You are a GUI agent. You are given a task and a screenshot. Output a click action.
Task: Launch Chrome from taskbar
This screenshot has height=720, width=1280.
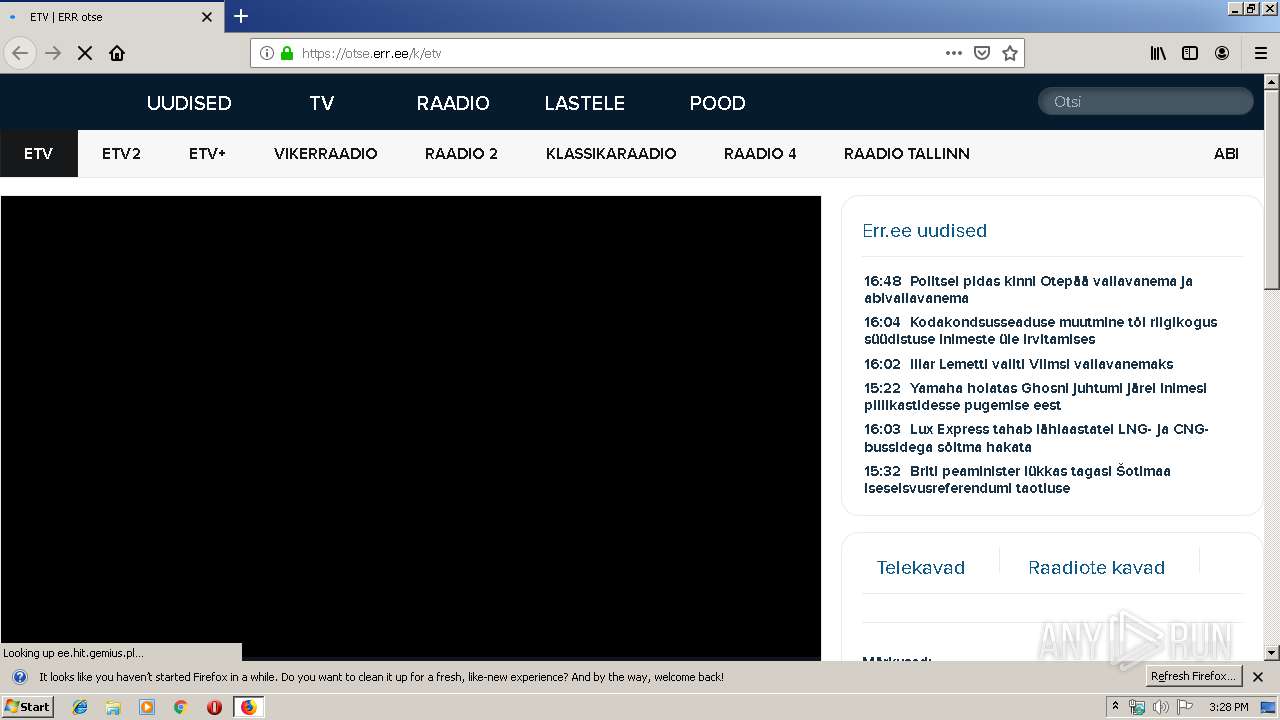180,707
